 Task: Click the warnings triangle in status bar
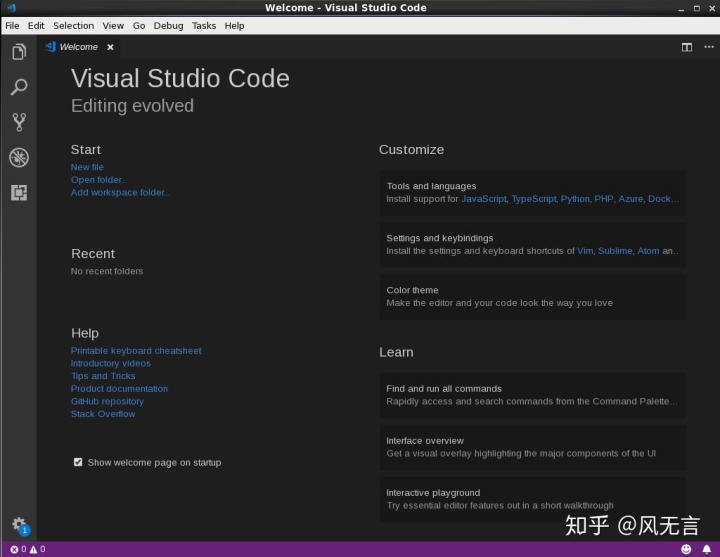(34, 549)
